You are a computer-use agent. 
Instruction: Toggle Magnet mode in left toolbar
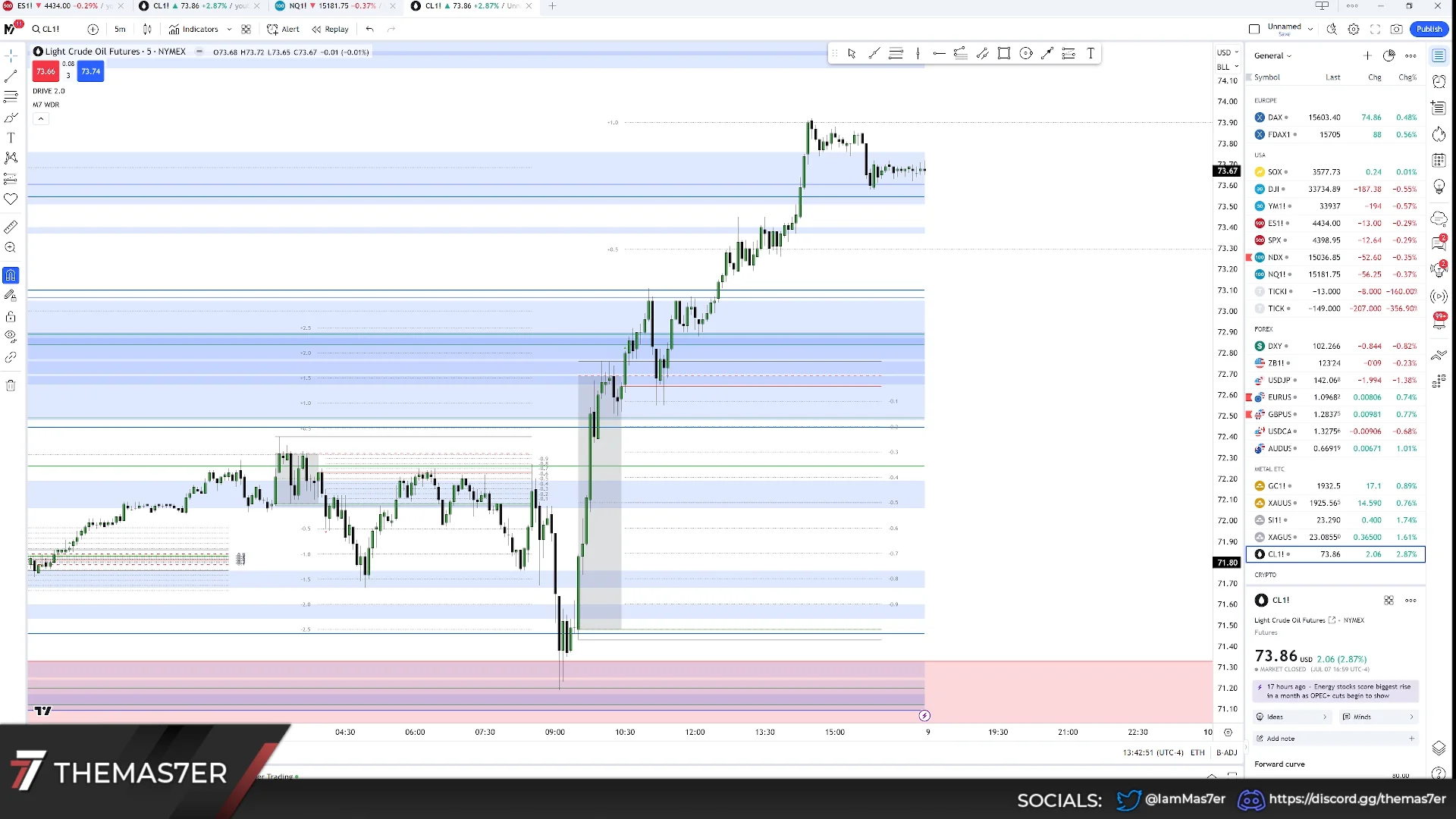pos(11,275)
